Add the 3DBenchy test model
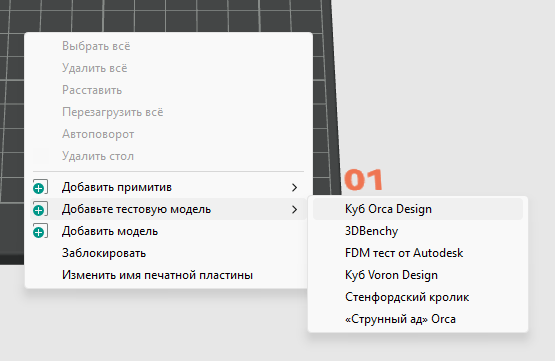This screenshot has width=555, height=361. tap(418, 231)
